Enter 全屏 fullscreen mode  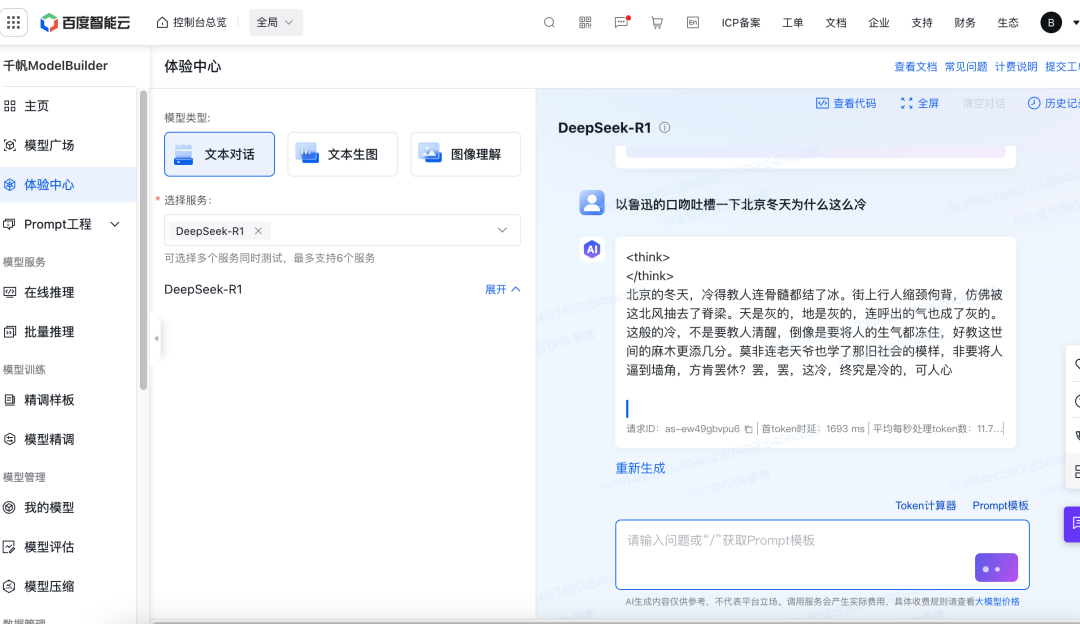click(920, 103)
